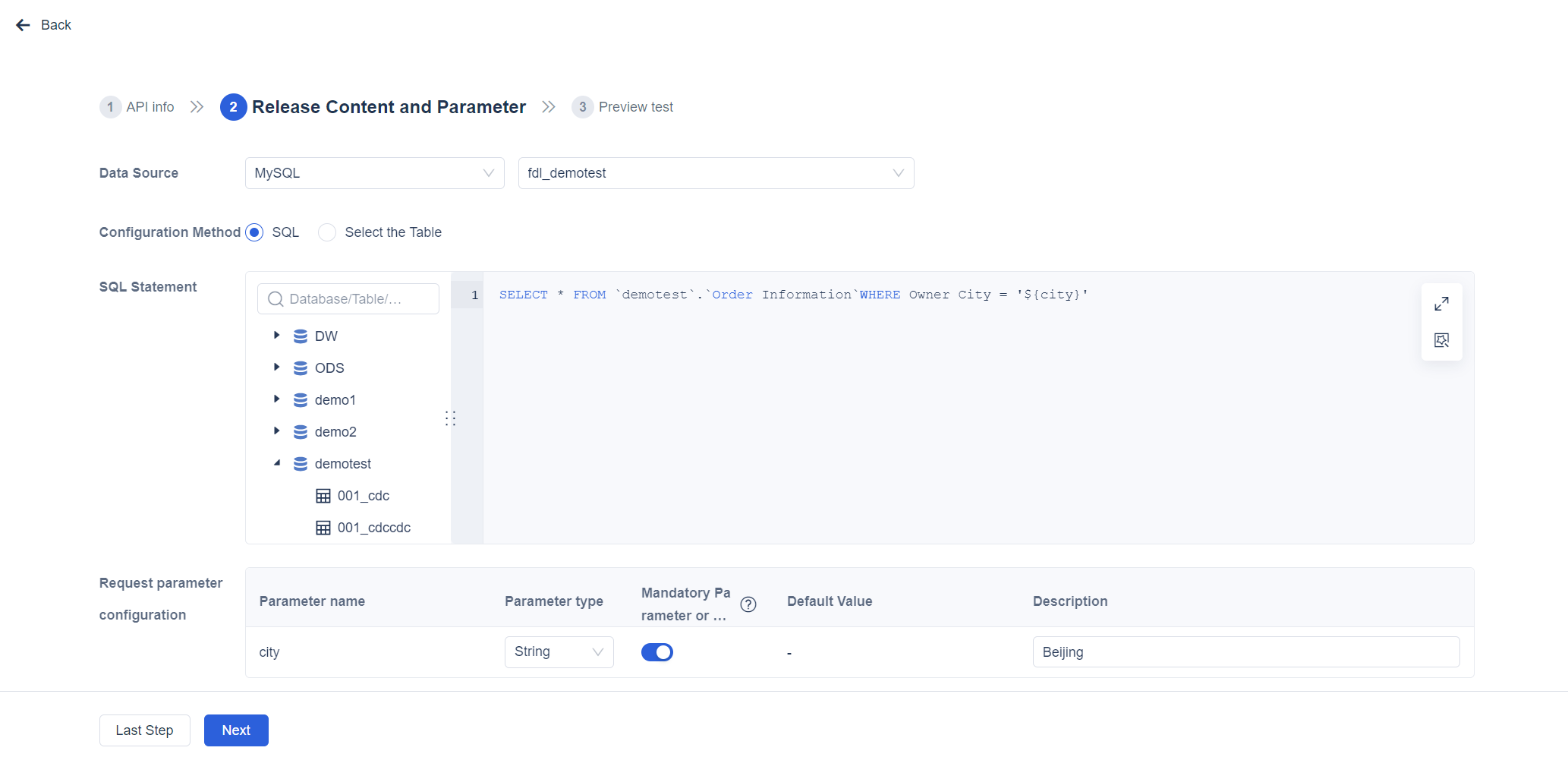Click the Description field containing Beijing
Image resolution: width=1568 pixels, height=757 pixels.
(x=1246, y=652)
